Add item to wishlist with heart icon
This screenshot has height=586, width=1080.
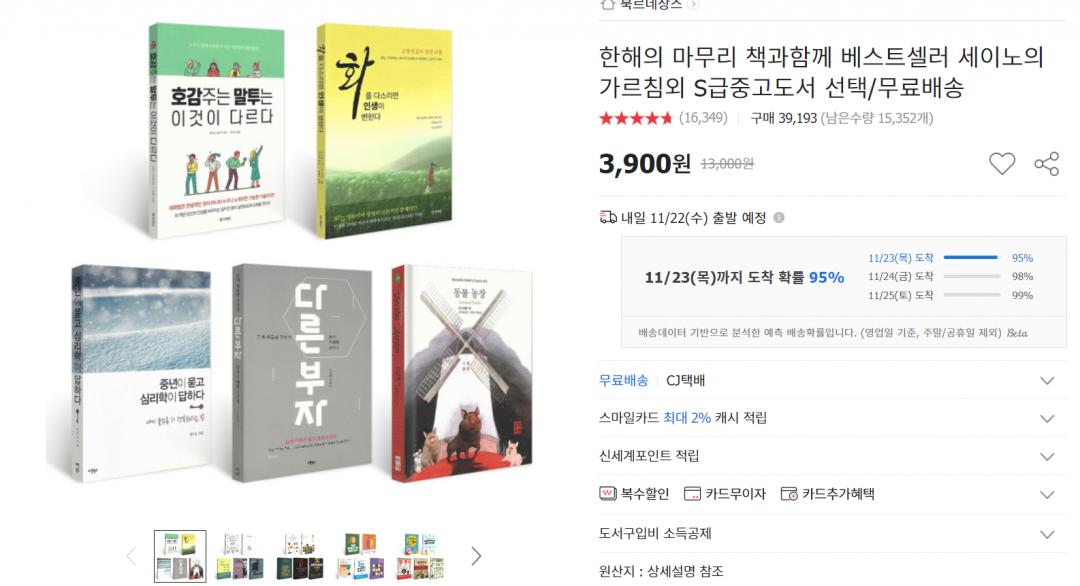point(1001,164)
